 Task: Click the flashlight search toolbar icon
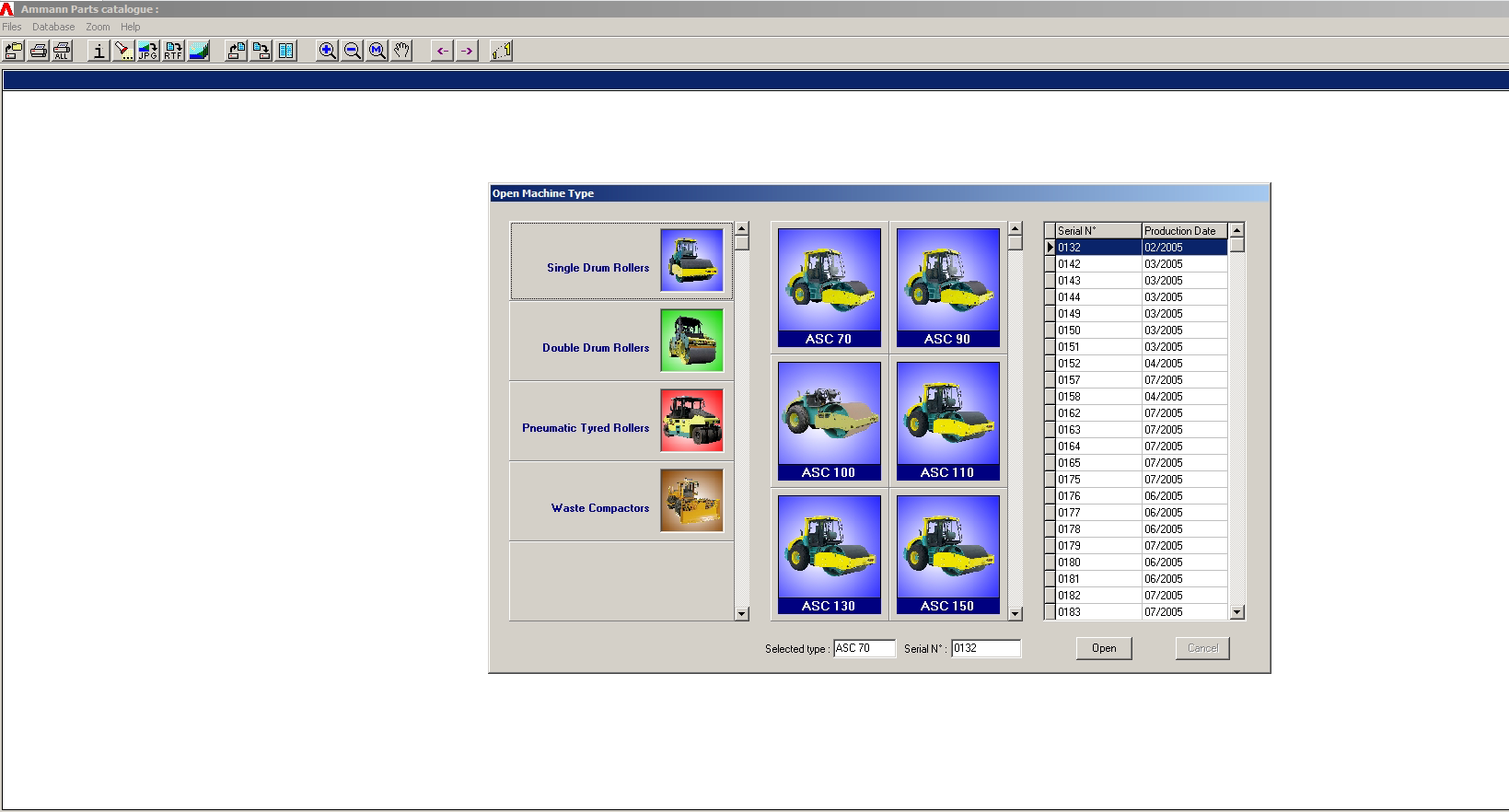point(123,51)
